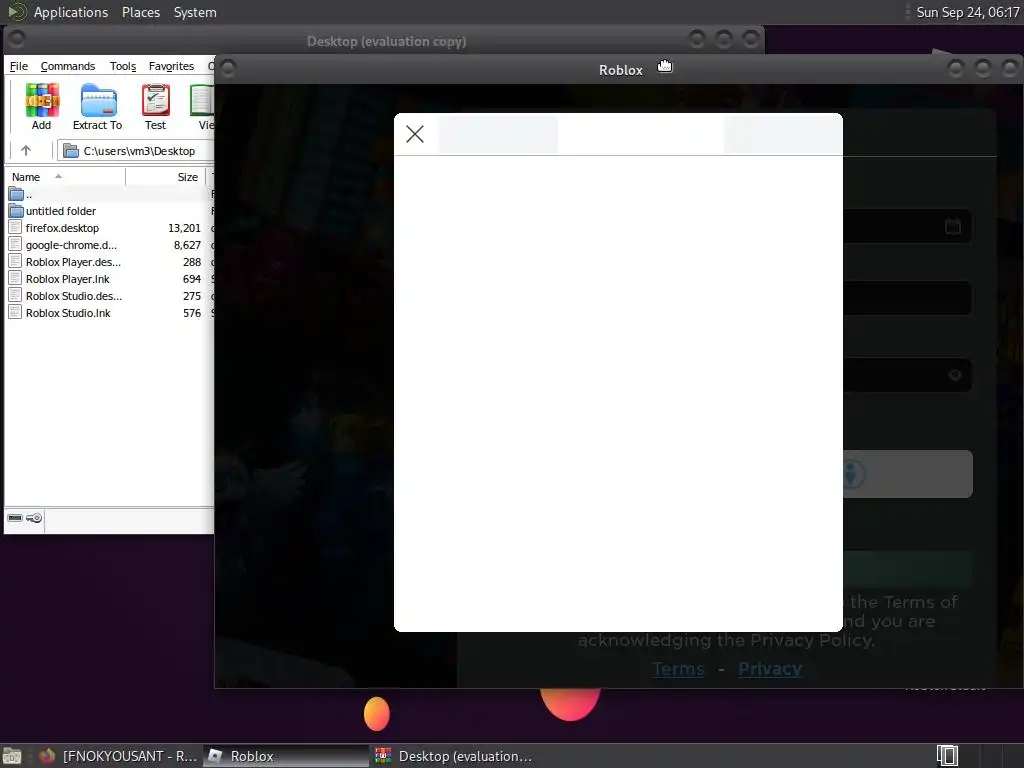Click the firefox.desktop file icon

(x=15, y=227)
